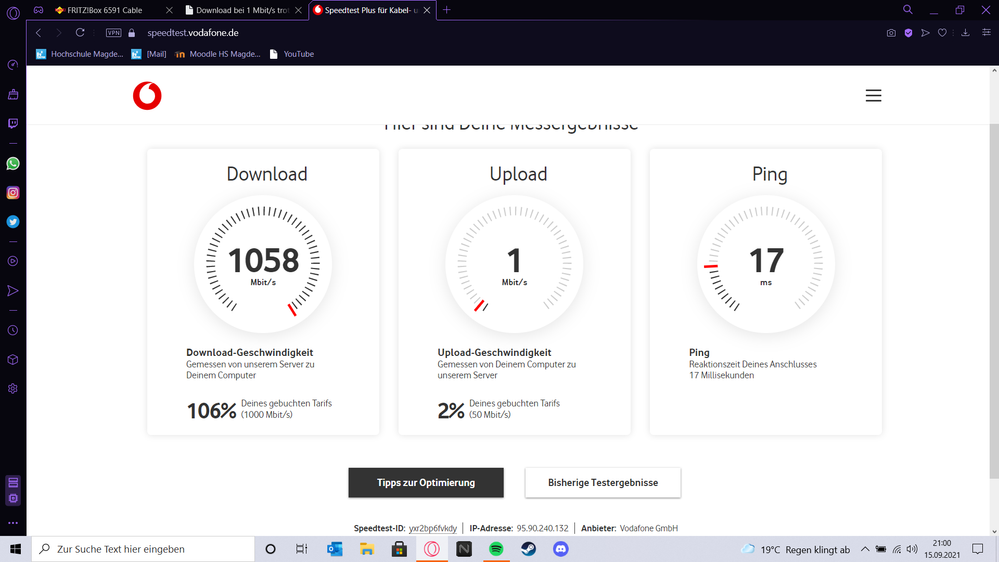Search tabs with the magnifier icon

907,10
